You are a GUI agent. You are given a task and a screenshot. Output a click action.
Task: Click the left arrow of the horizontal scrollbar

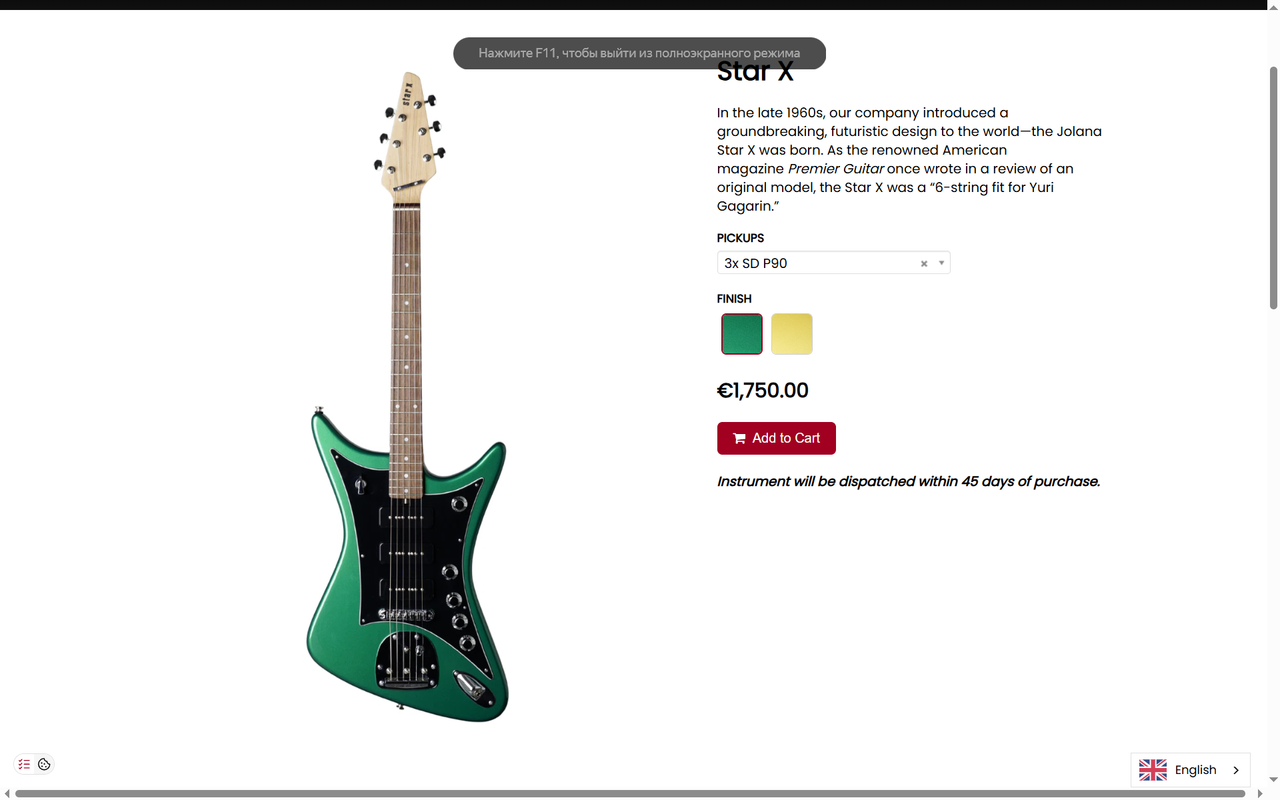8,794
